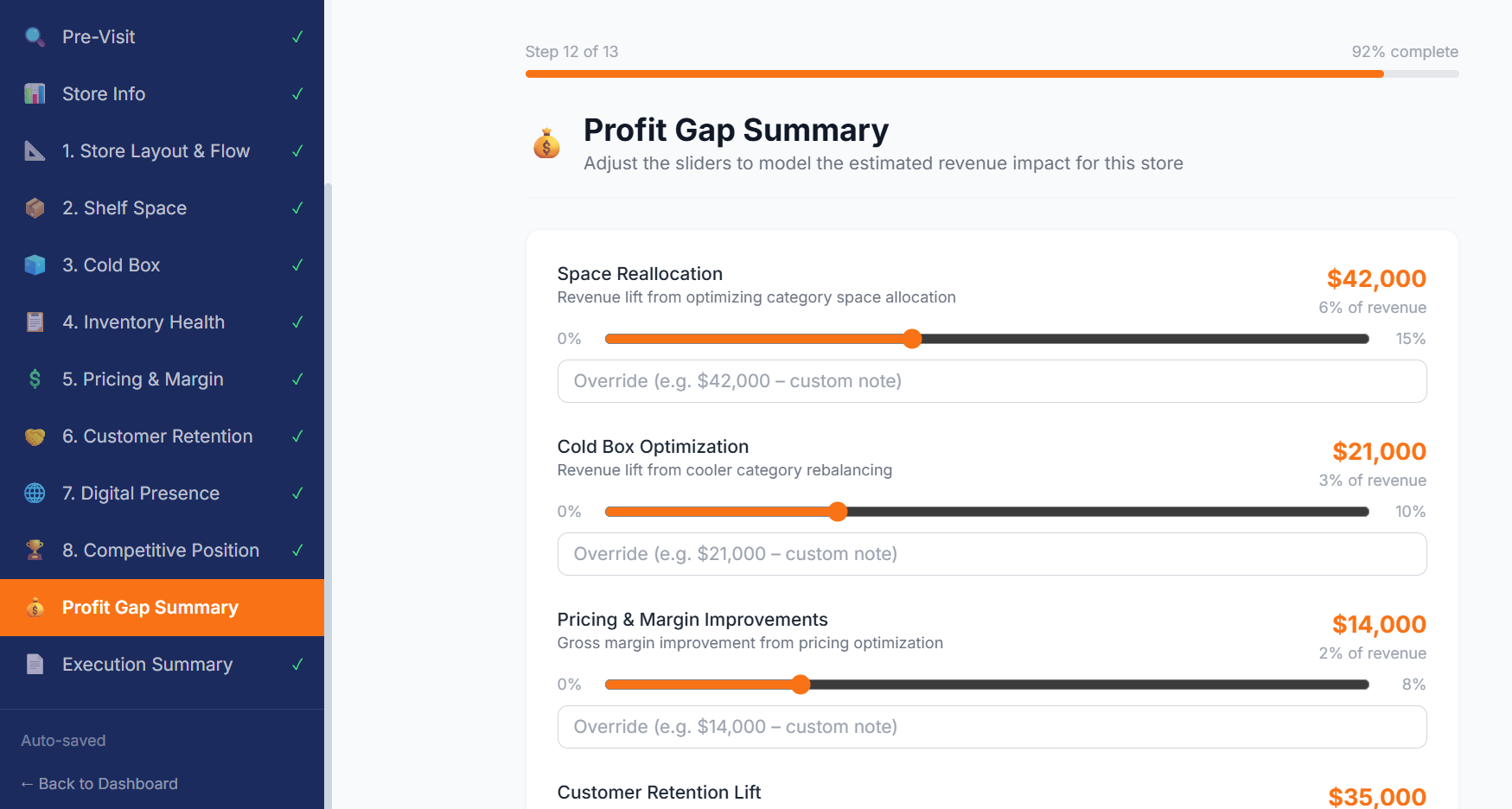Click the Cold Box ice cube icon
The image size is (1512, 809).
[35, 264]
